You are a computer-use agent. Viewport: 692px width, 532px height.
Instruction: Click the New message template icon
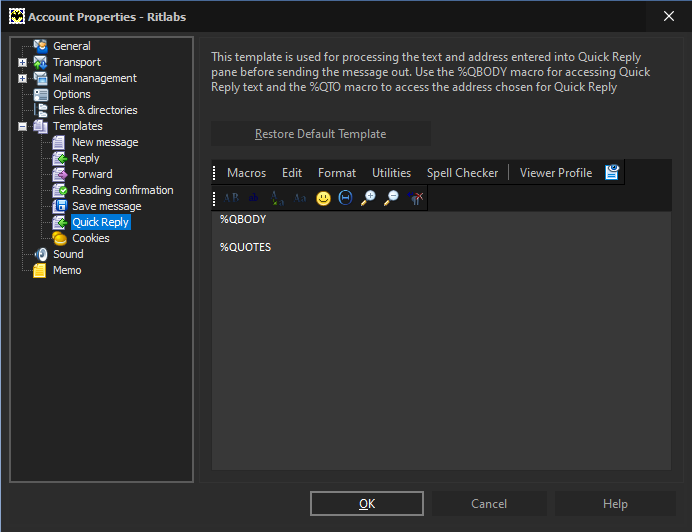tap(59, 143)
